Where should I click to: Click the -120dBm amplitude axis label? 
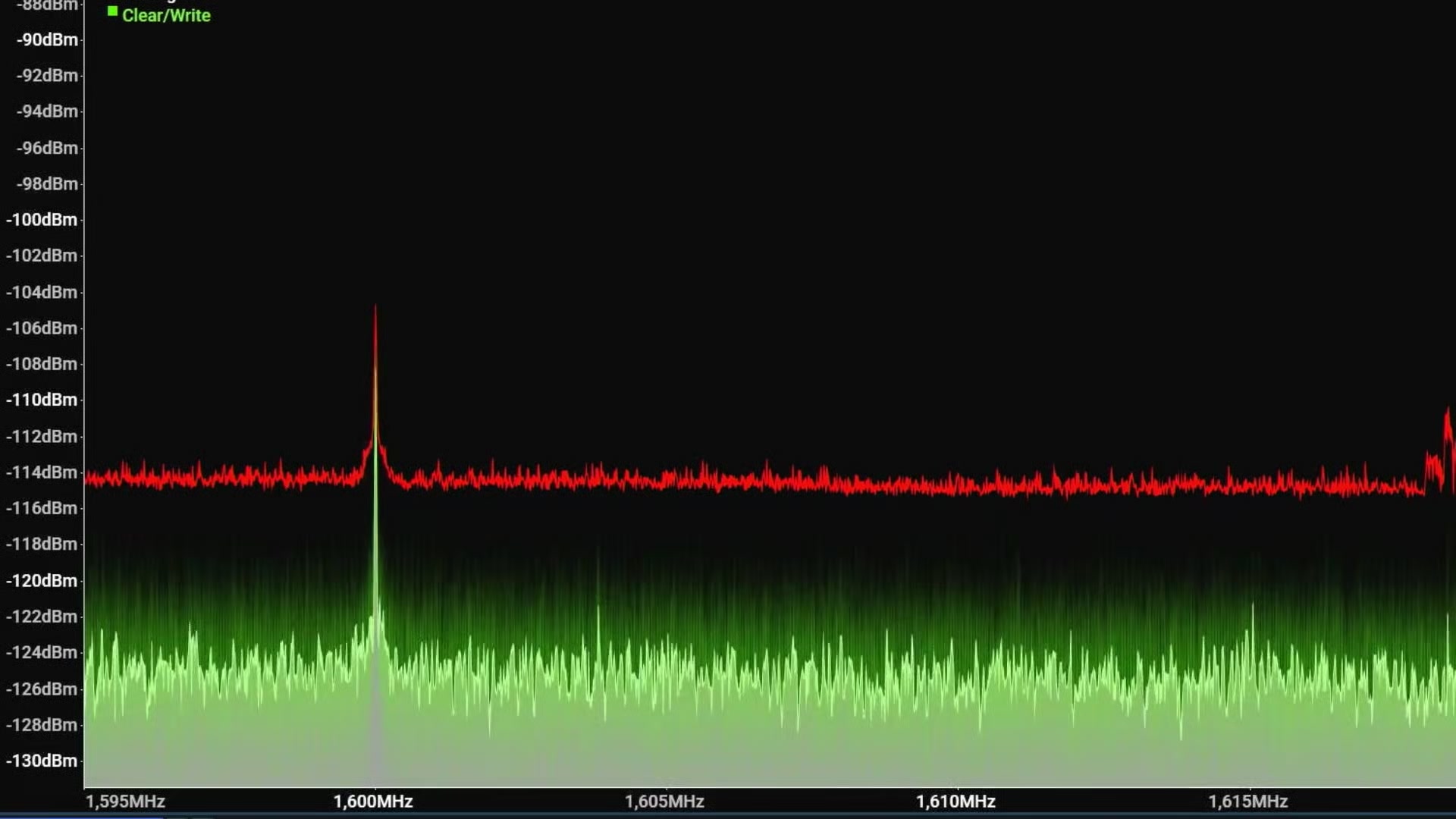click(x=42, y=580)
